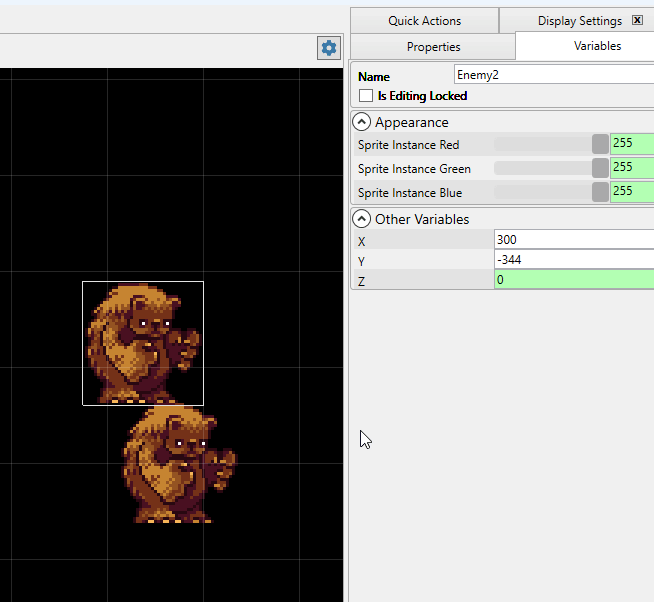Click the Z variable input field
The image size is (654, 602).
tap(573, 281)
